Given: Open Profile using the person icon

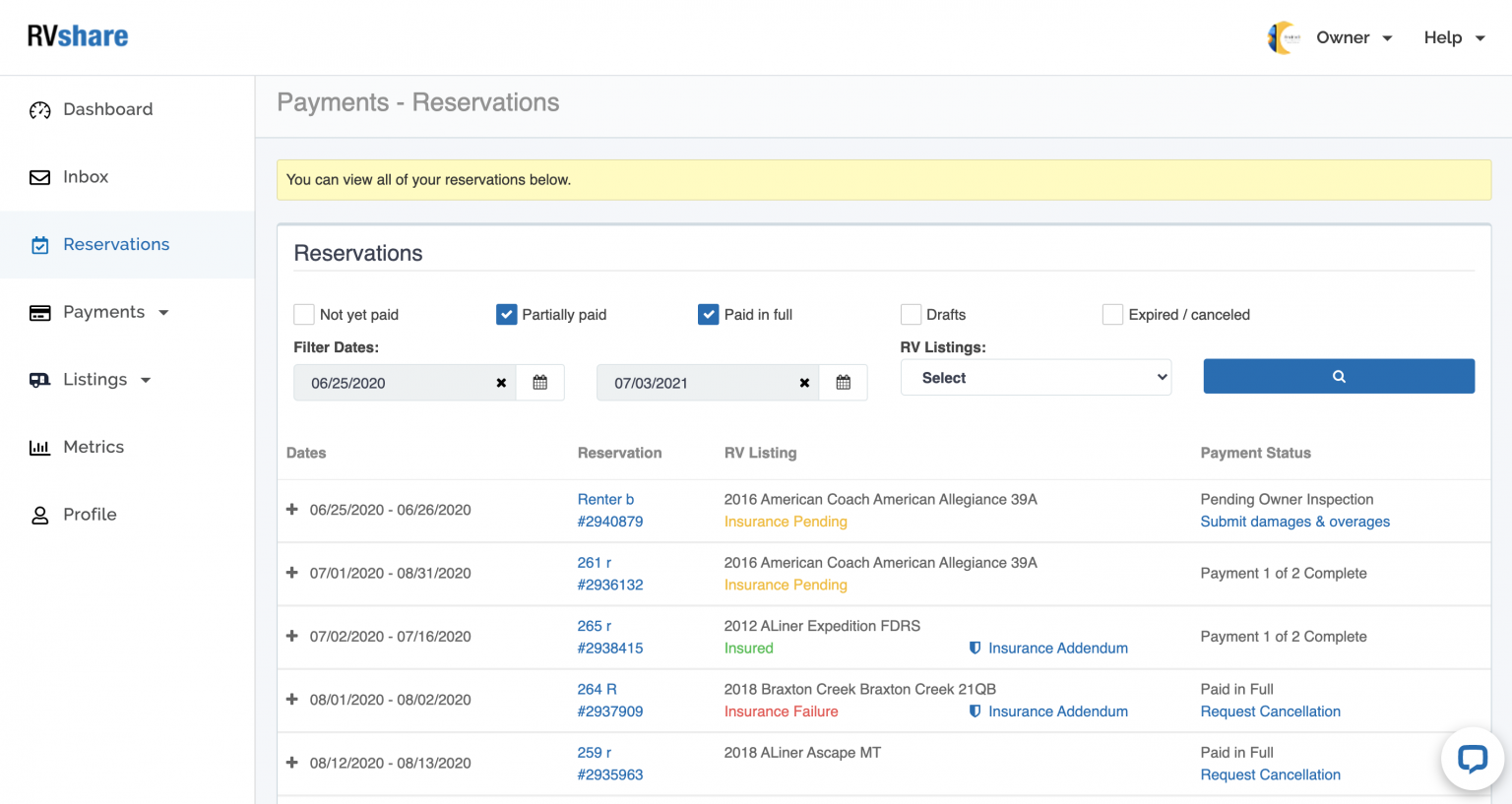Looking at the screenshot, I should tap(39, 514).
